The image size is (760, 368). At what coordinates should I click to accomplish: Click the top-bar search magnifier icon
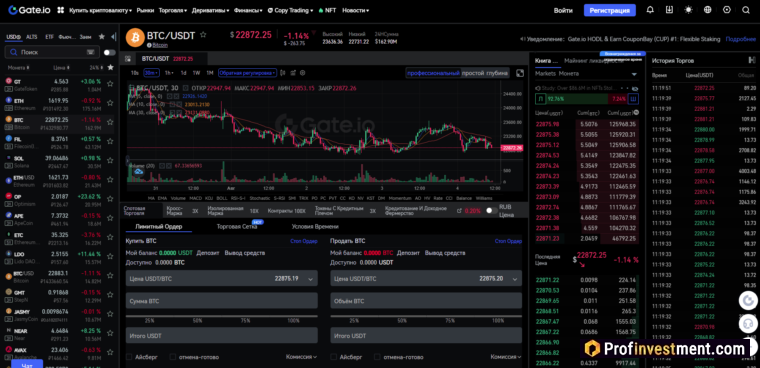point(745,10)
